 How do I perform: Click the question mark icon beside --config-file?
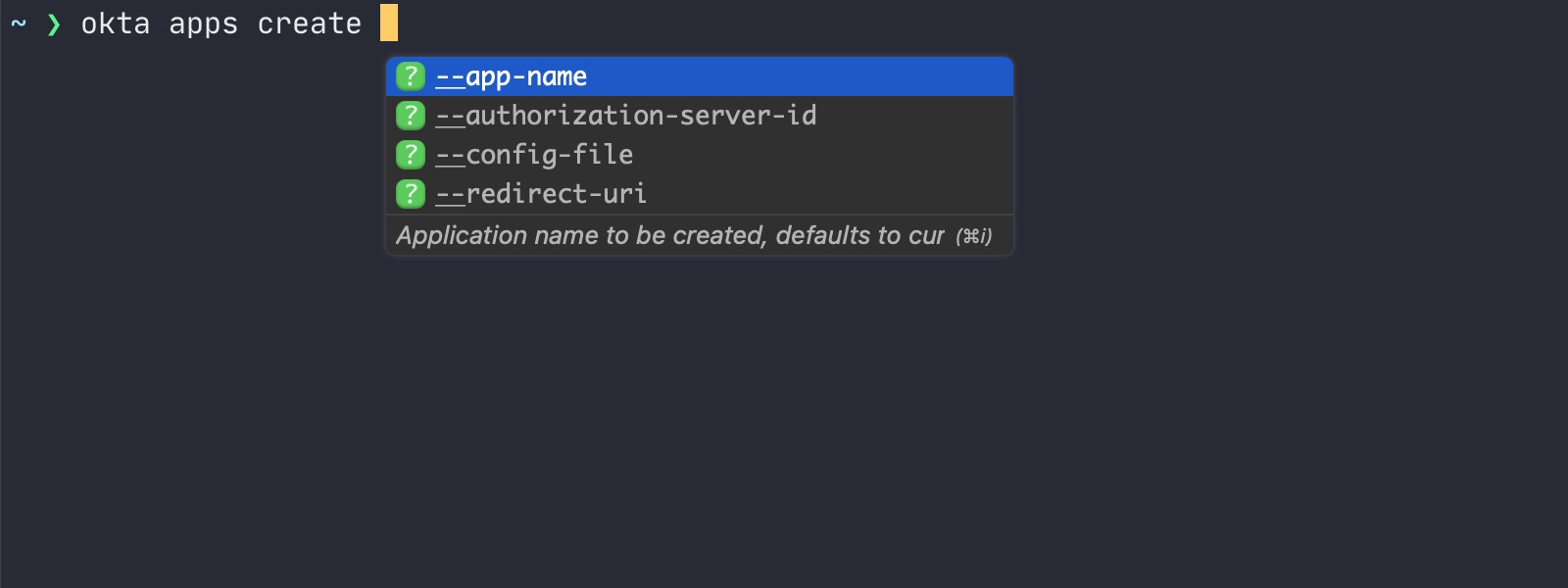(x=410, y=154)
